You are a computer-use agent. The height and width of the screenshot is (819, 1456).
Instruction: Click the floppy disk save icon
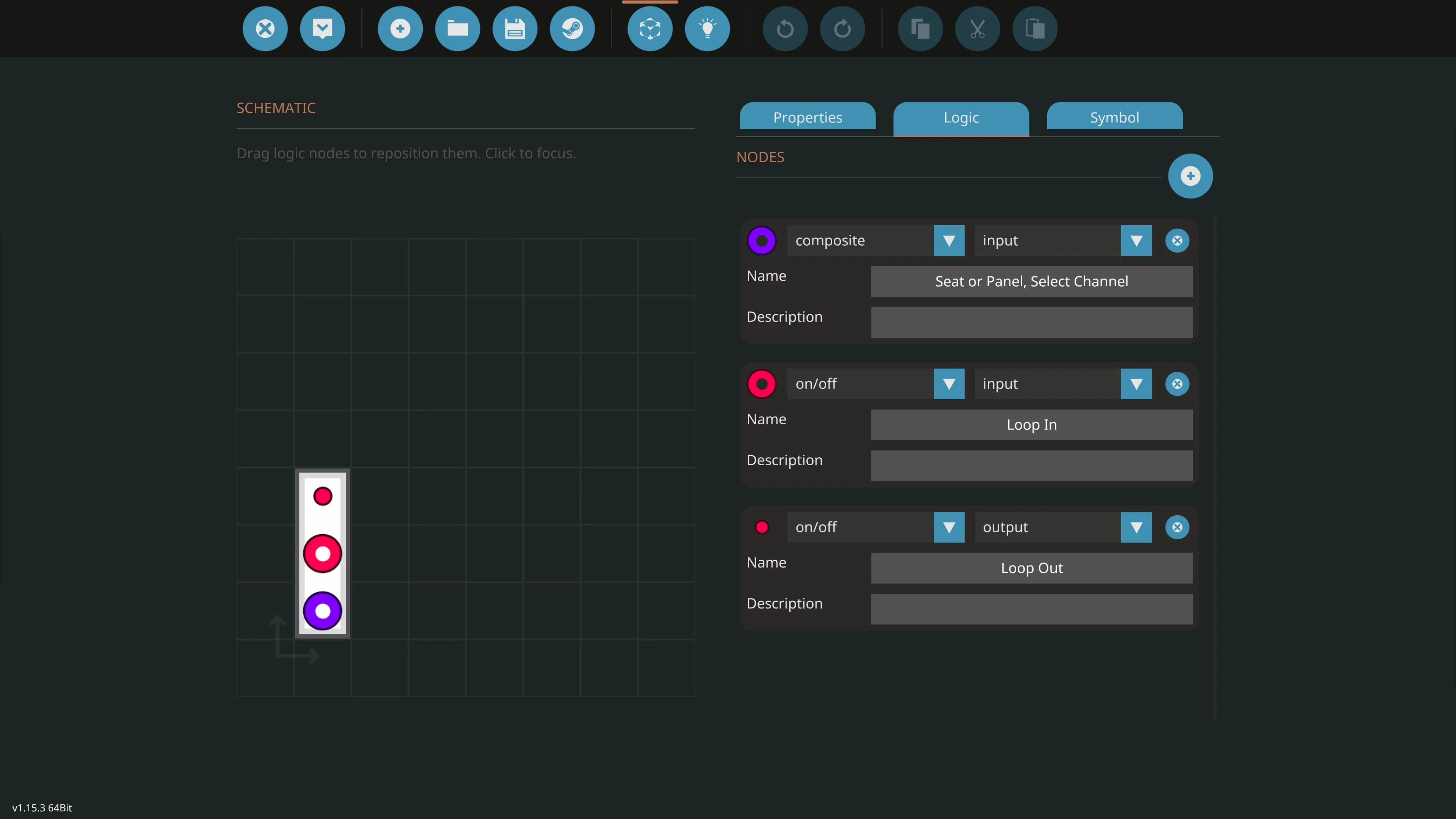coord(515,29)
